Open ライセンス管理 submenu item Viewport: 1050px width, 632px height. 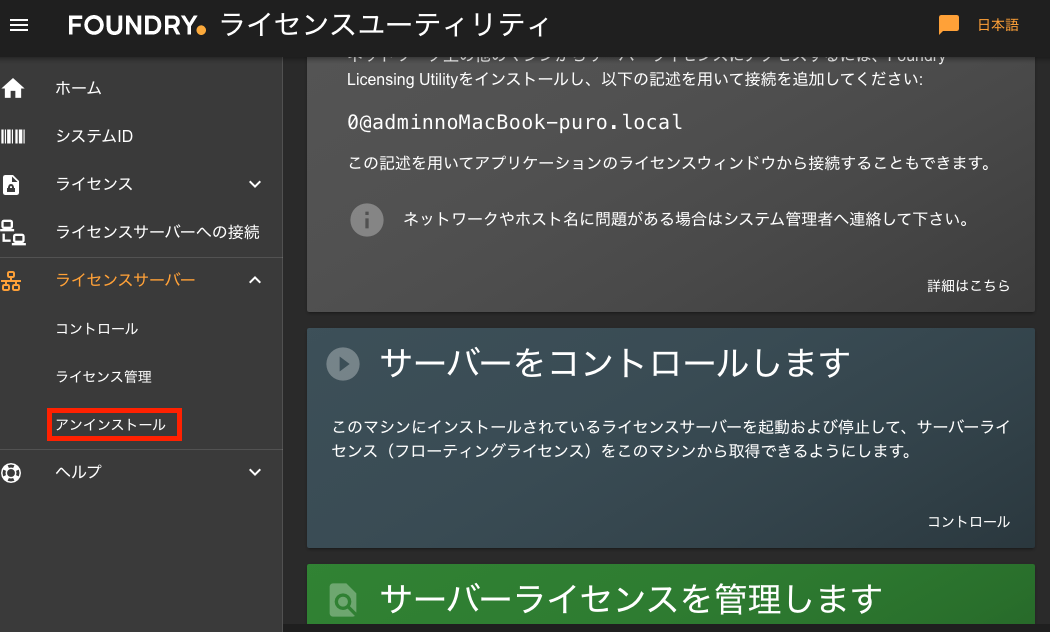pos(104,377)
